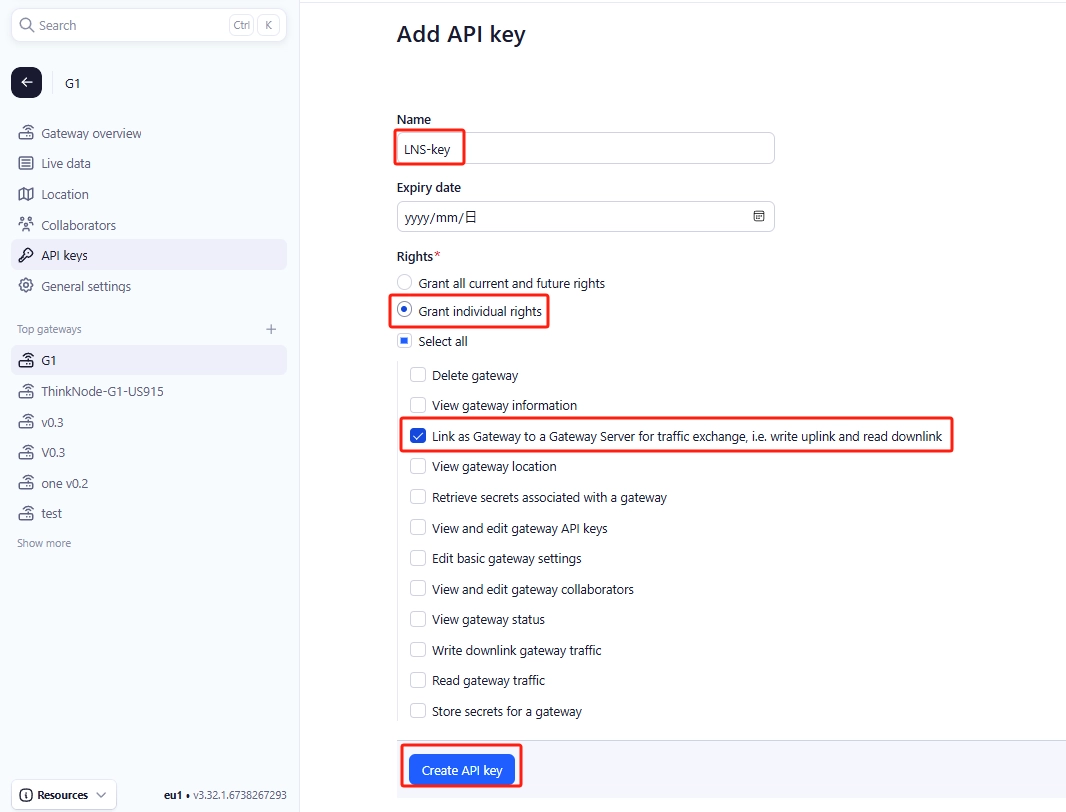The width and height of the screenshot is (1066, 812).
Task: Click the search magnifier icon
Action: (27, 25)
